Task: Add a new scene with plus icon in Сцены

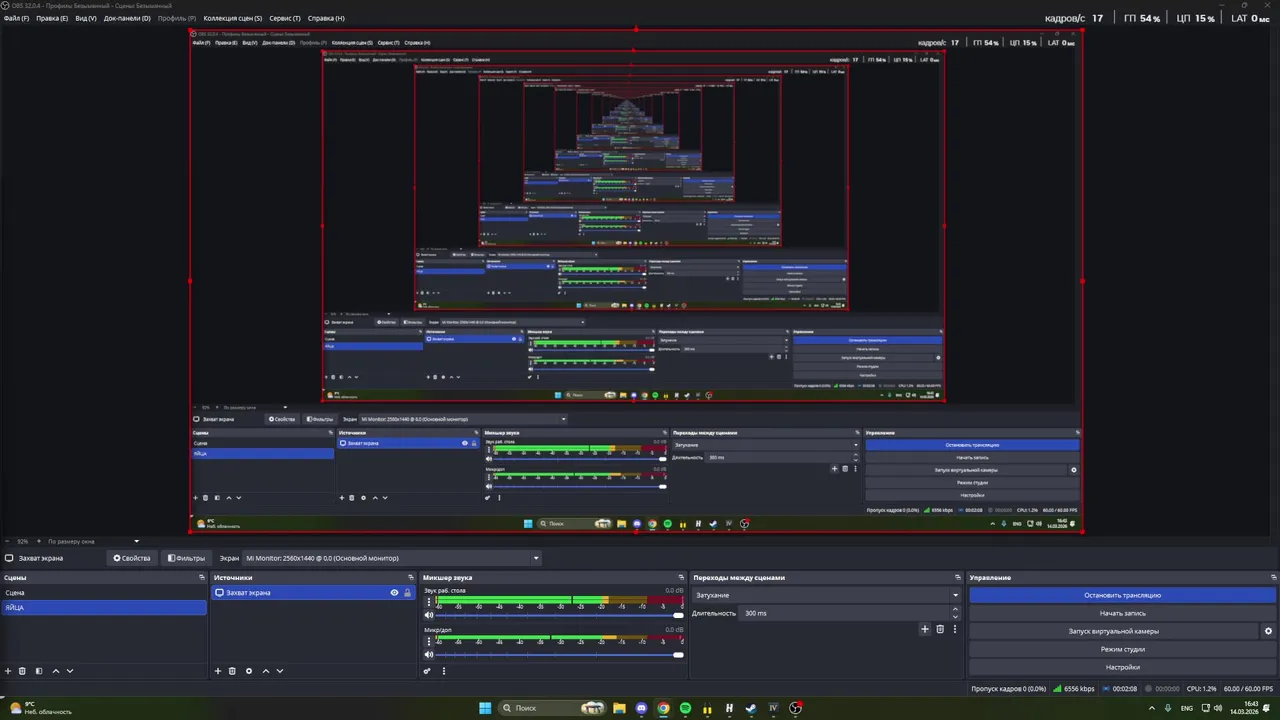Action: (8, 671)
